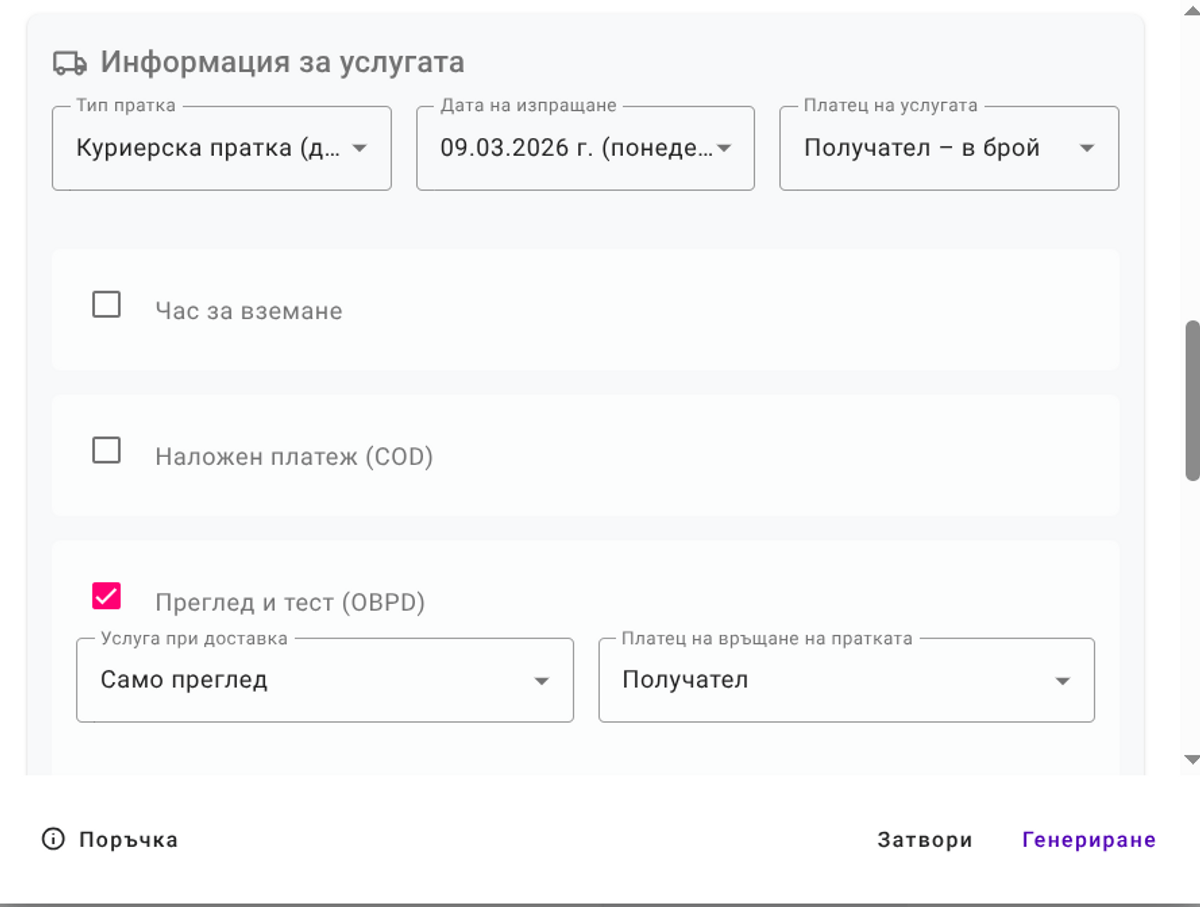Tick the Наложен платеж (COD) checkbox

[x=106, y=450]
